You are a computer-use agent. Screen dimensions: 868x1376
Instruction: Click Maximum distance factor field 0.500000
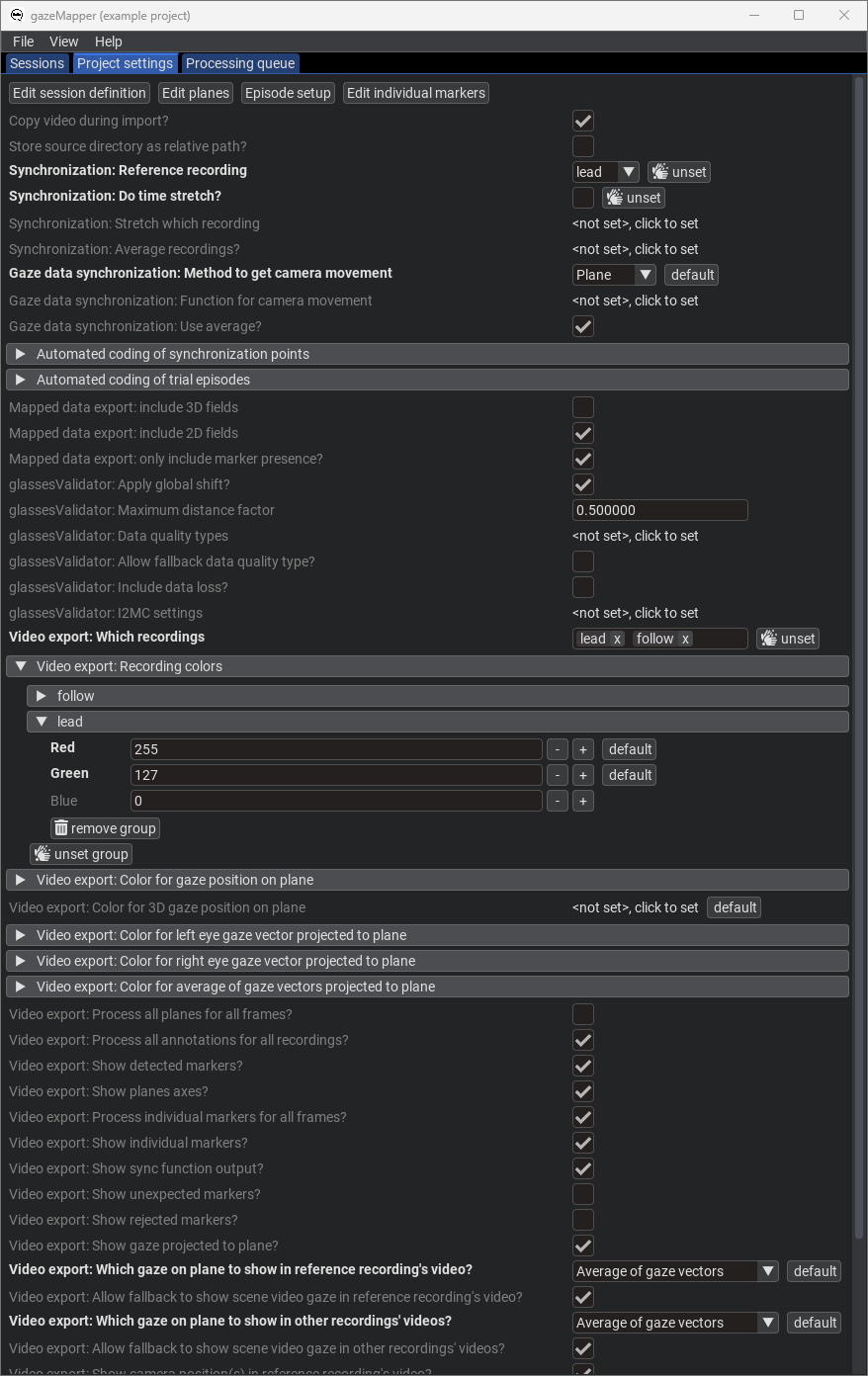pyautogui.click(x=660, y=510)
